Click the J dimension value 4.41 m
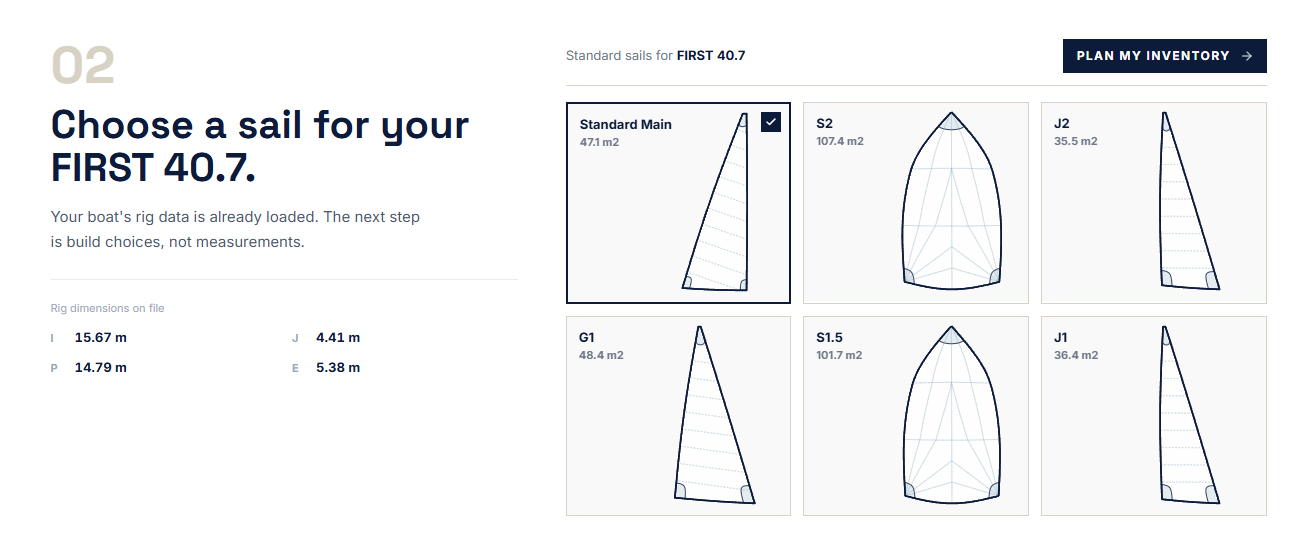 tap(338, 337)
